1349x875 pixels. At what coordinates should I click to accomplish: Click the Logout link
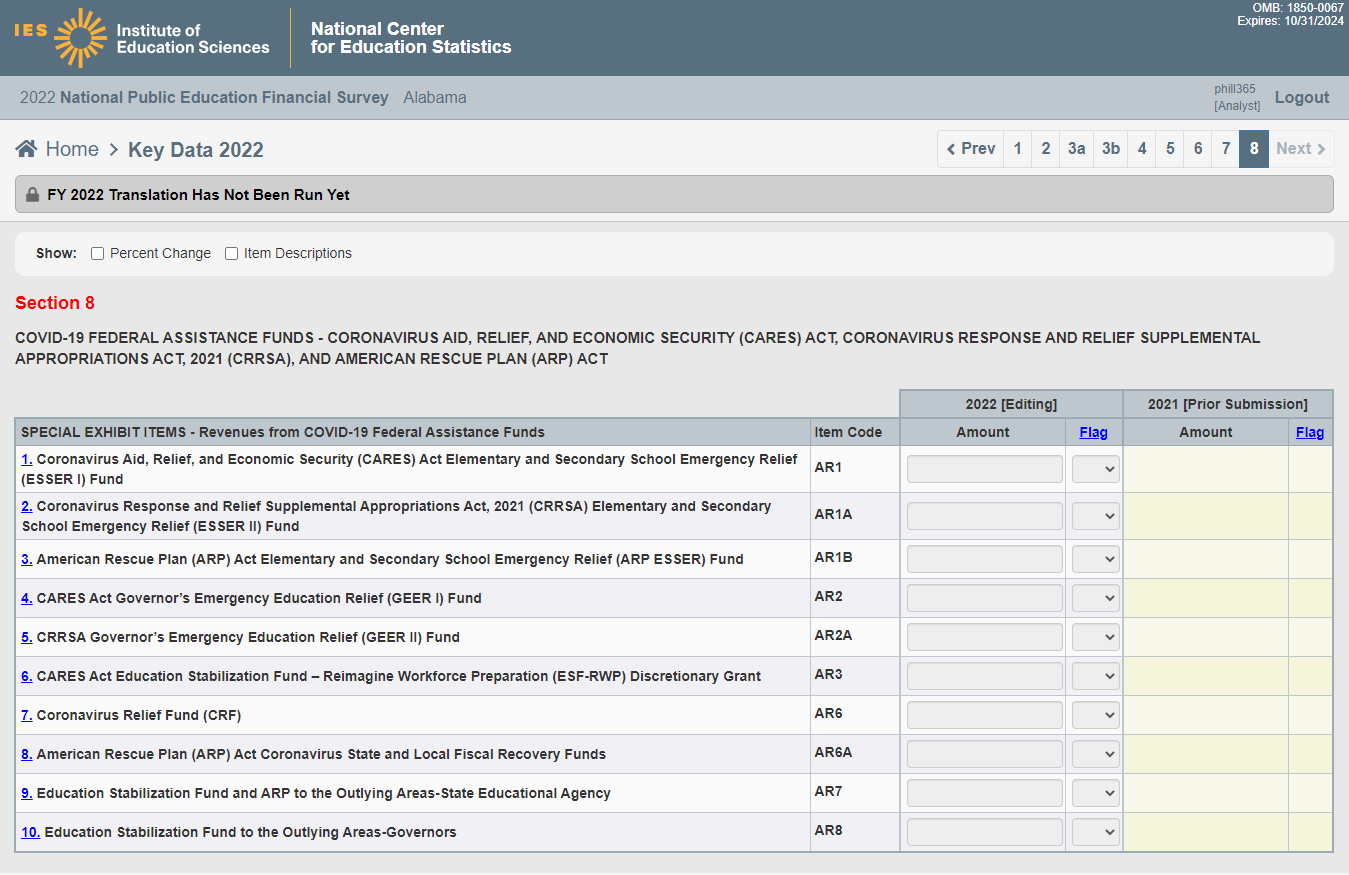1301,98
